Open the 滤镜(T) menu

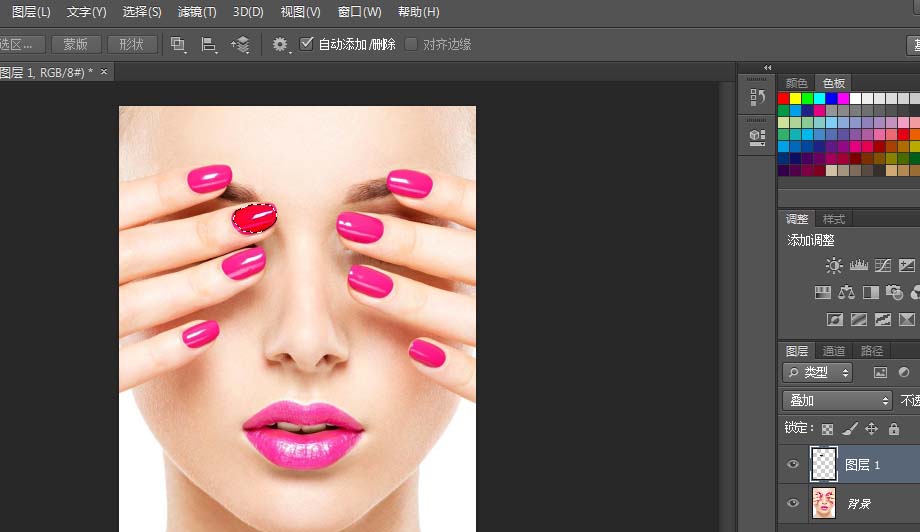(x=197, y=12)
